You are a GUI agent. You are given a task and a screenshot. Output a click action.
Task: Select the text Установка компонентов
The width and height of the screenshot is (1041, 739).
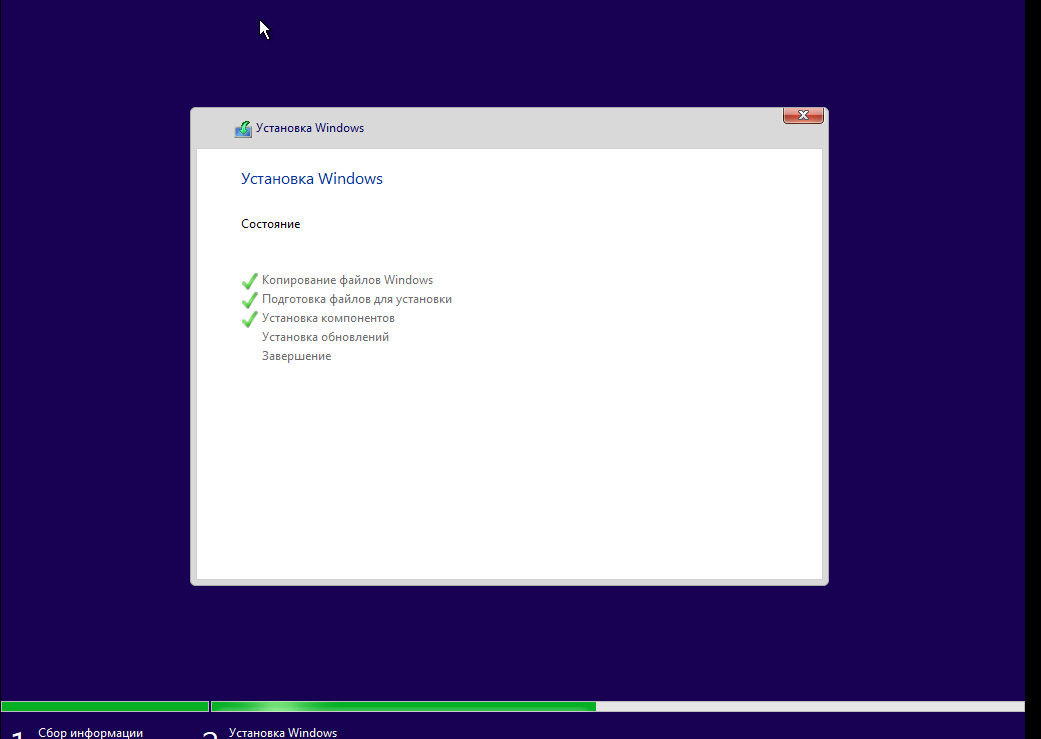328,318
